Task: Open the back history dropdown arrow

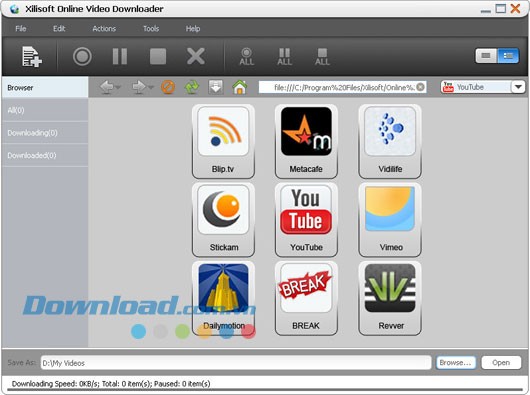Action: coord(118,88)
